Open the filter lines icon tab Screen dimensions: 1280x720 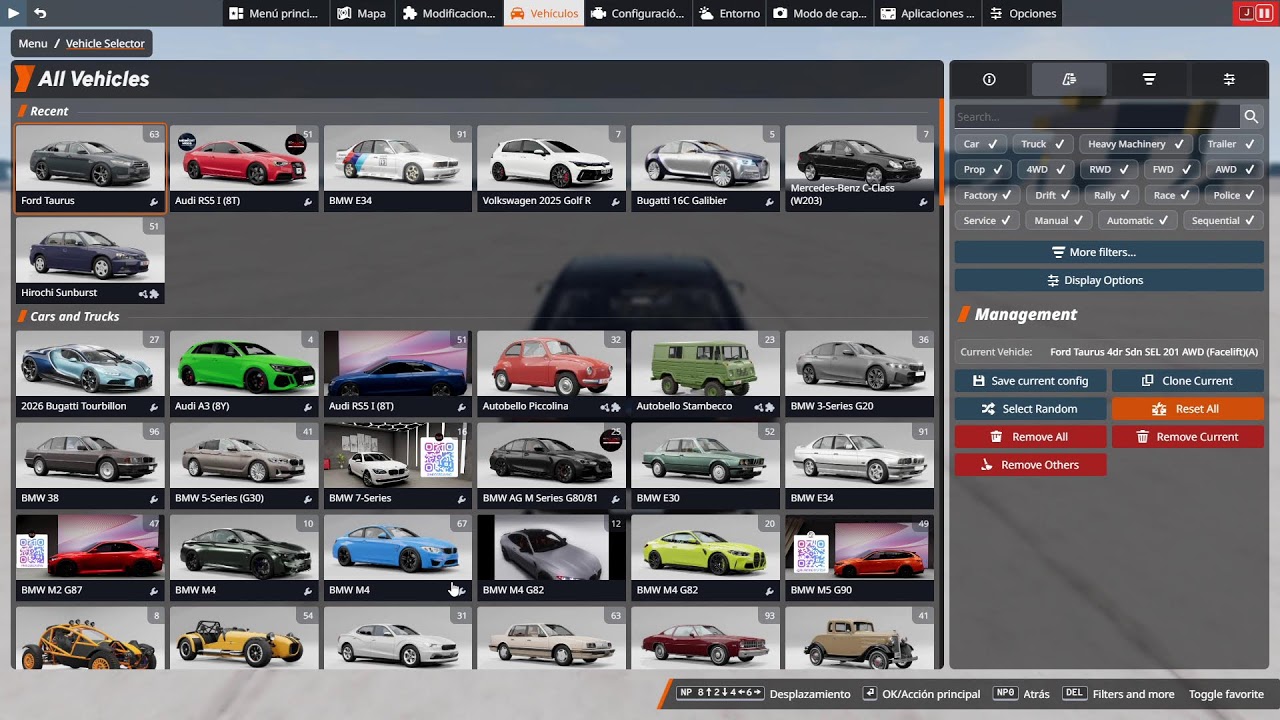click(1149, 79)
